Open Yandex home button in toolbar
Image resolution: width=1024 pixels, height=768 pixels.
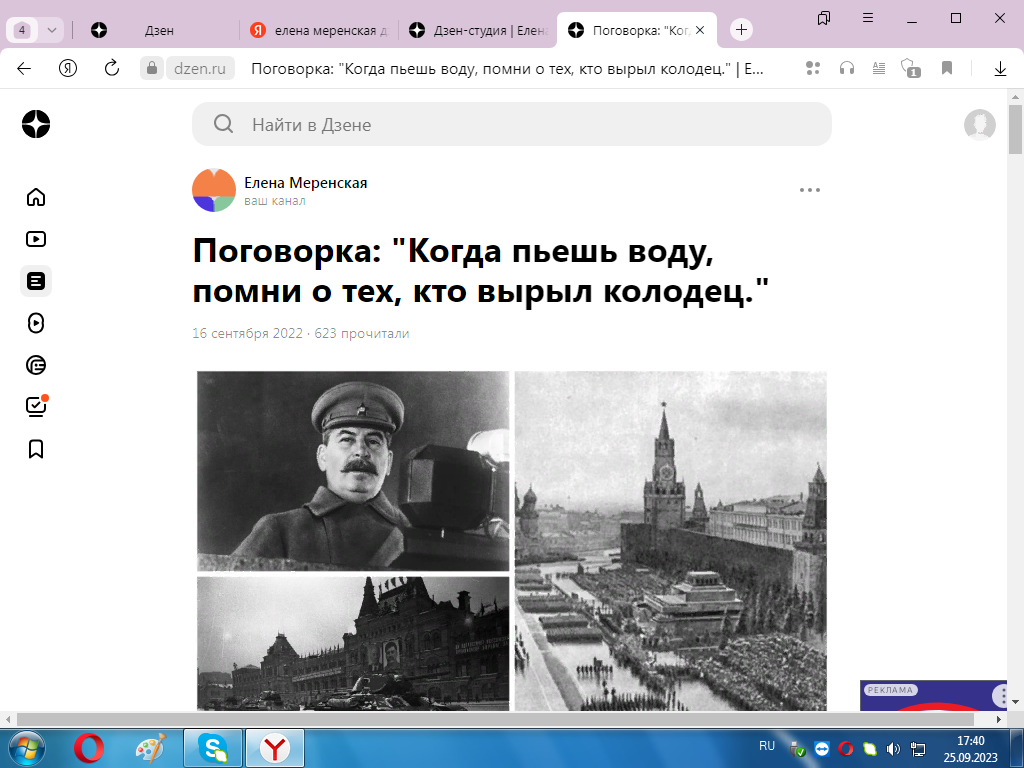pyautogui.click(x=68, y=68)
